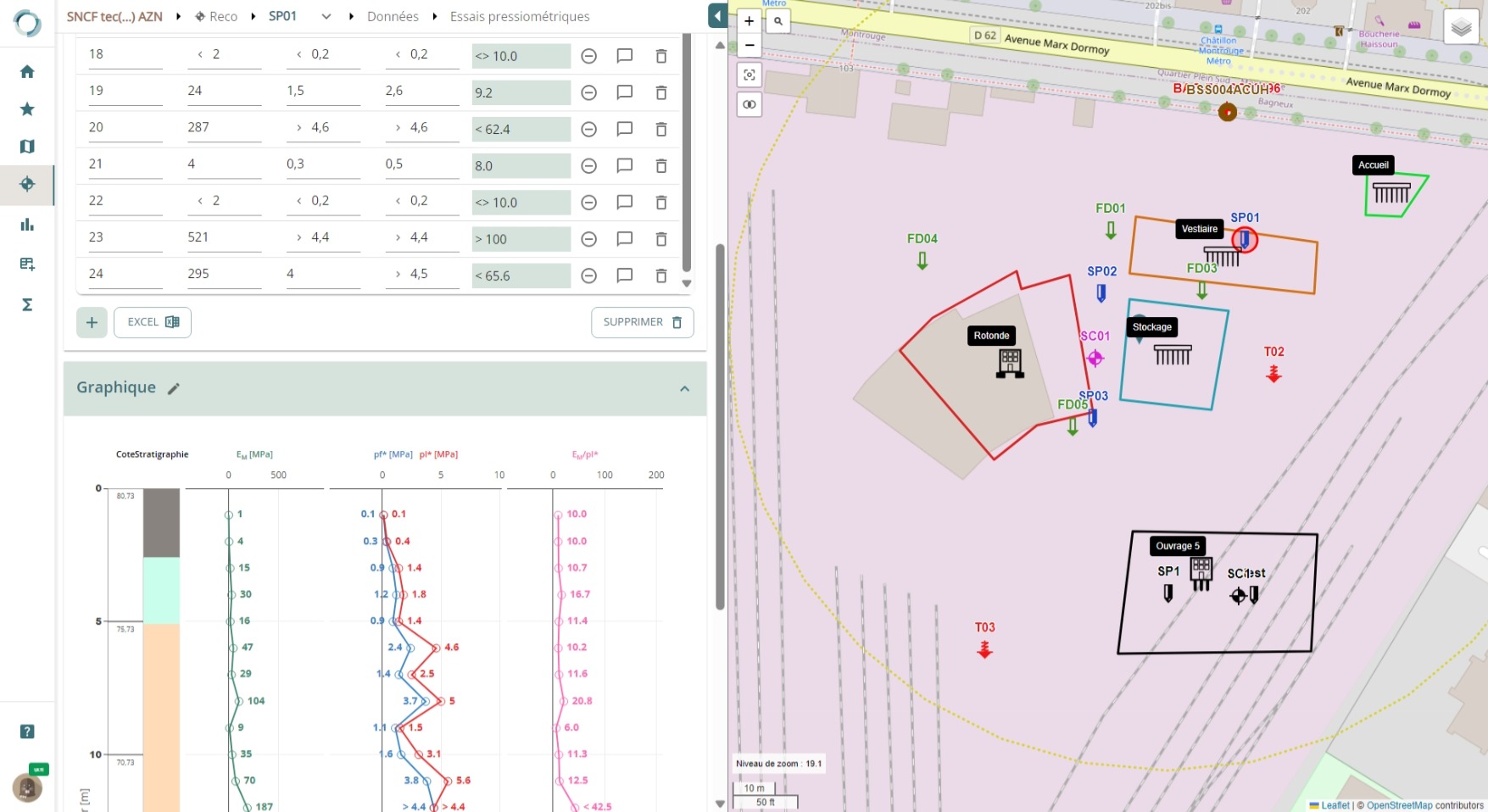The height and width of the screenshot is (812, 1488).
Task: Toggle side panel collapse arrow on map
Action: 717,16
